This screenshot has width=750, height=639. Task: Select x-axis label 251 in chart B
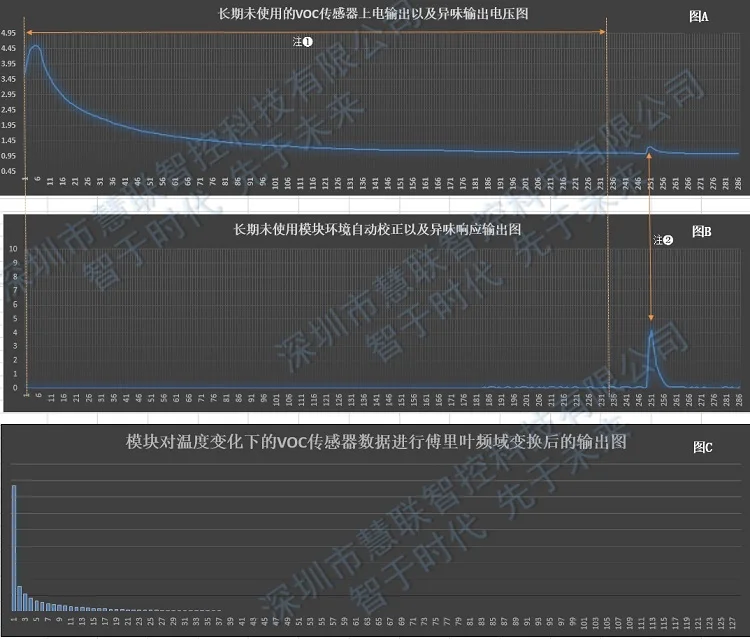tap(651, 400)
